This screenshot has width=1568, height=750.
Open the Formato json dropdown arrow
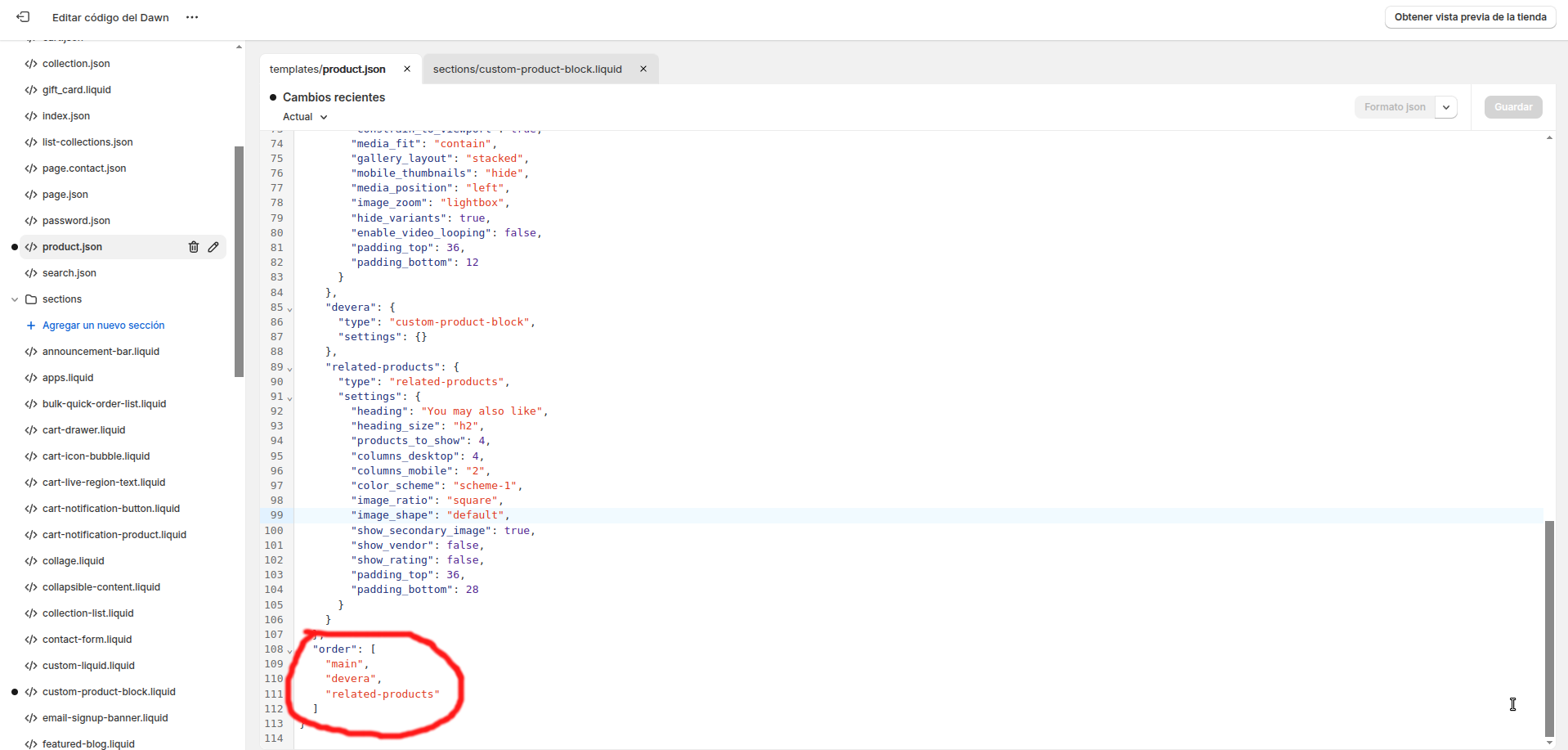(1446, 107)
